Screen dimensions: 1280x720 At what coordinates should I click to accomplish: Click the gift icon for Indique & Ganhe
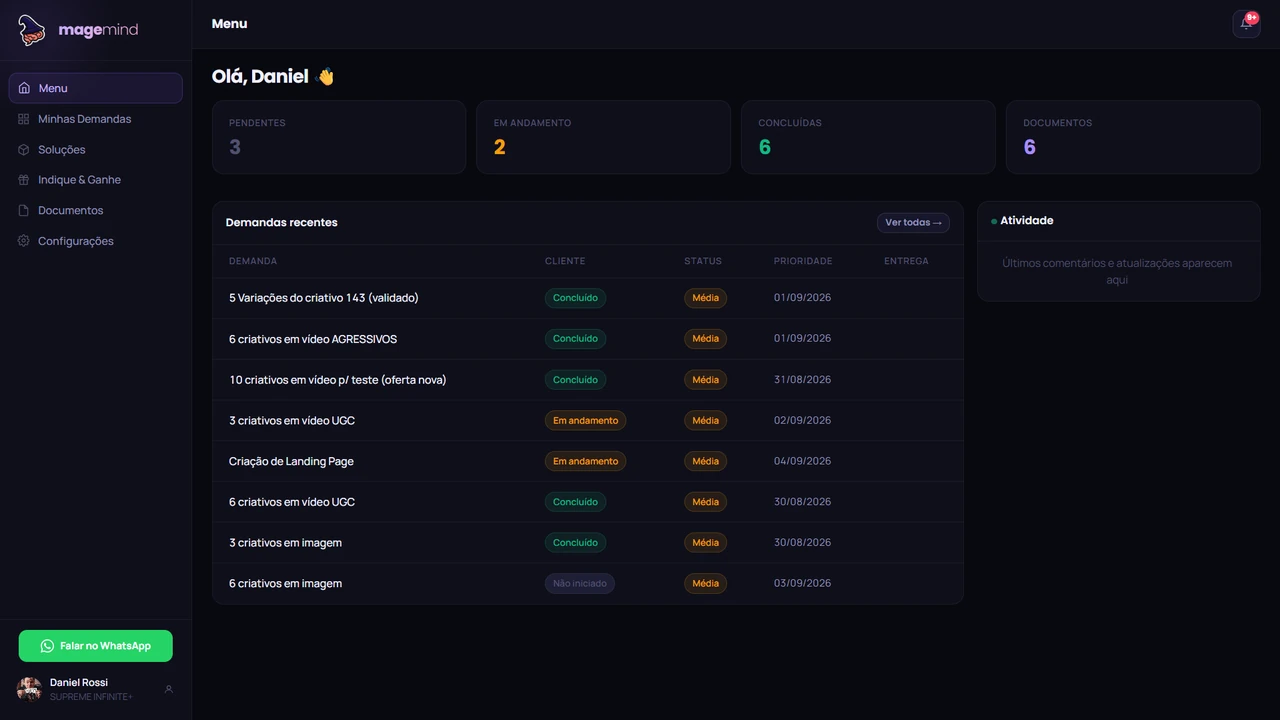pyautogui.click(x=24, y=180)
